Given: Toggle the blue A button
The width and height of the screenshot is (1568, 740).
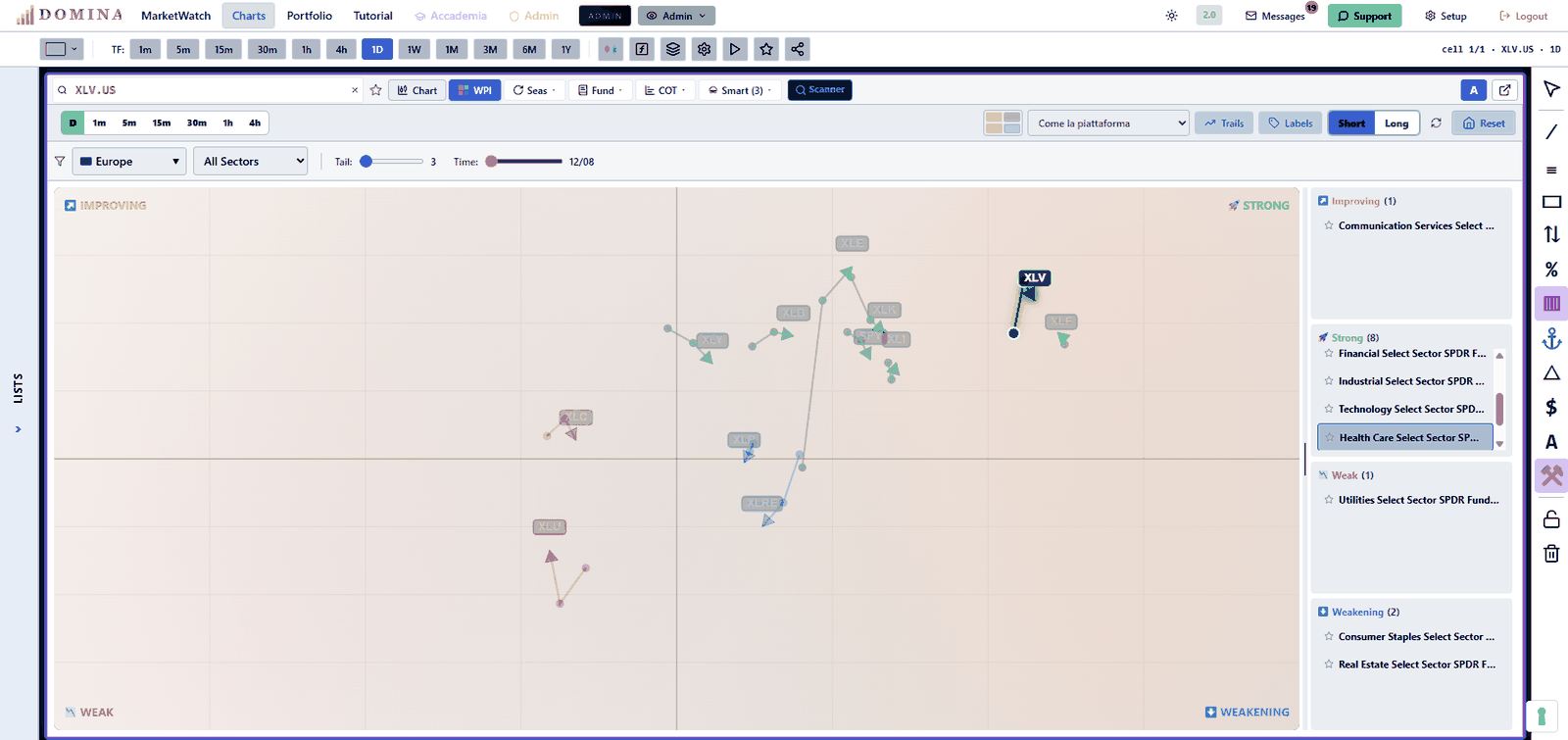Looking at the screenshot, I should (x=1474, y=90).
